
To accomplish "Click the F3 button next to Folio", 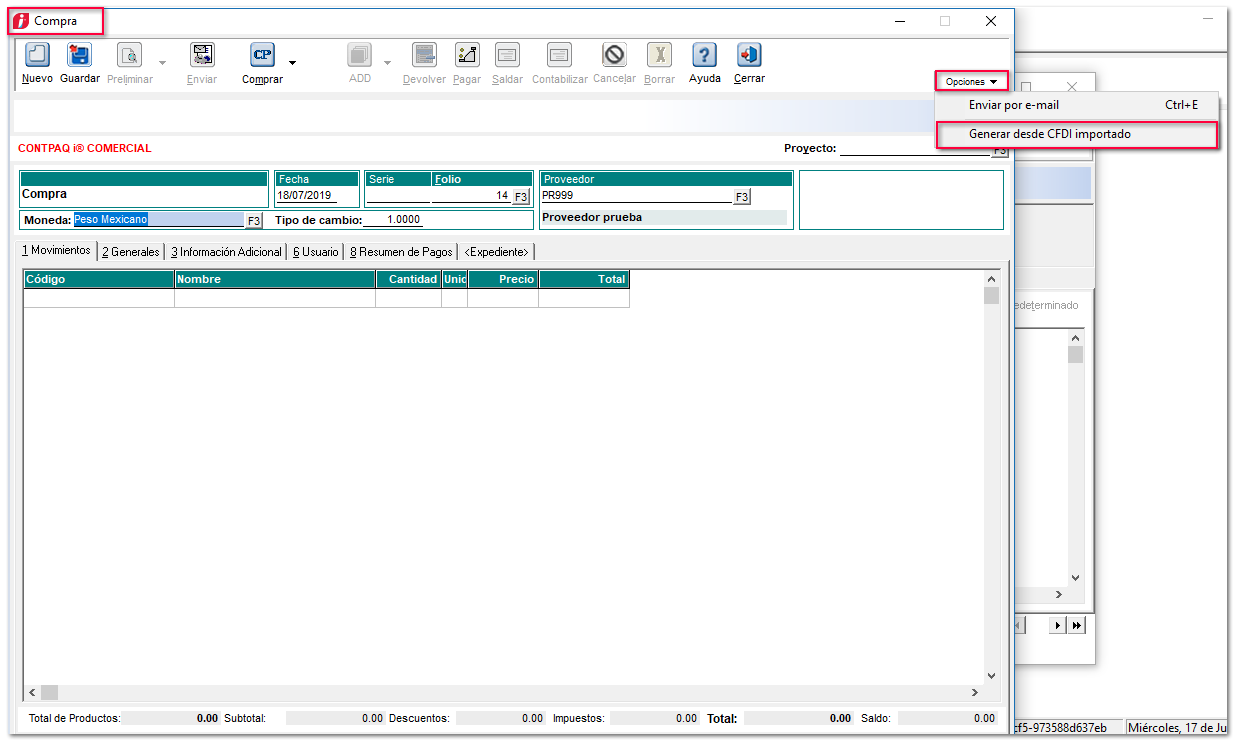I will pos(521,197).
